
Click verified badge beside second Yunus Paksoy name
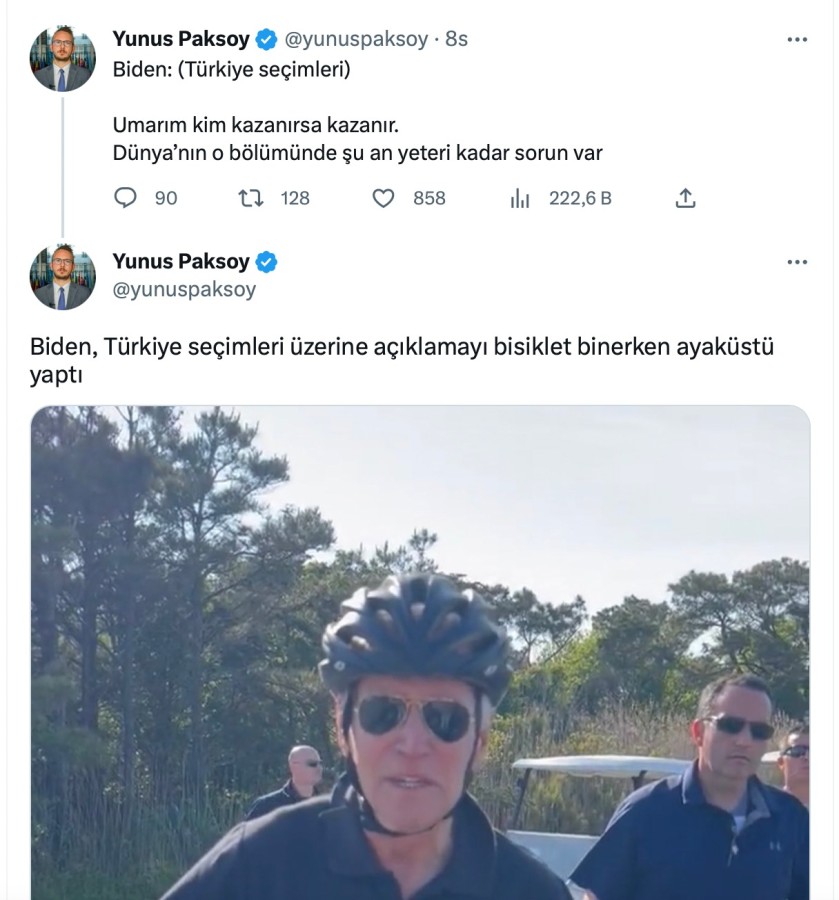click(x=267, y=262)
